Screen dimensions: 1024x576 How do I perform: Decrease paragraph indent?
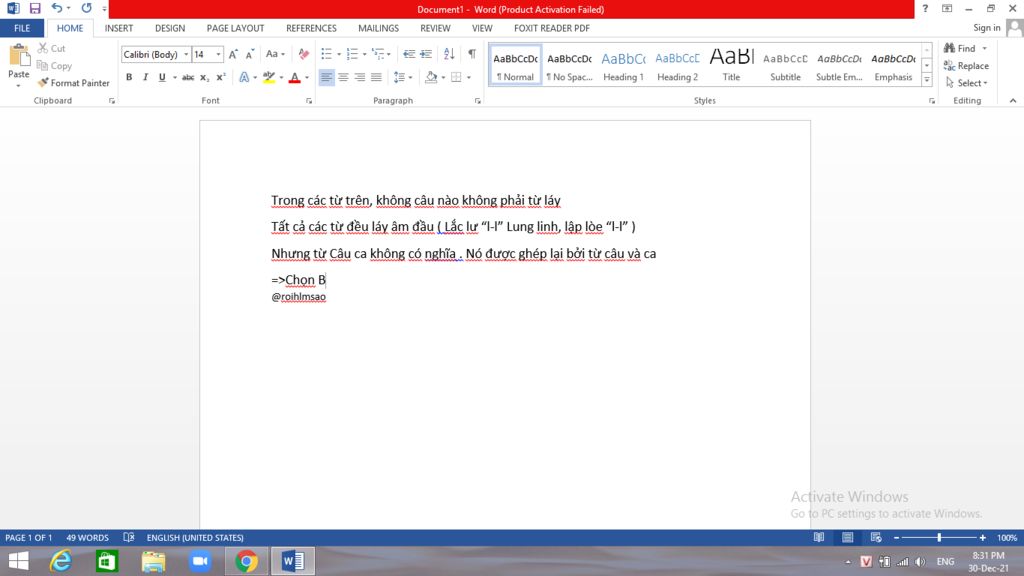coord(409,54)
